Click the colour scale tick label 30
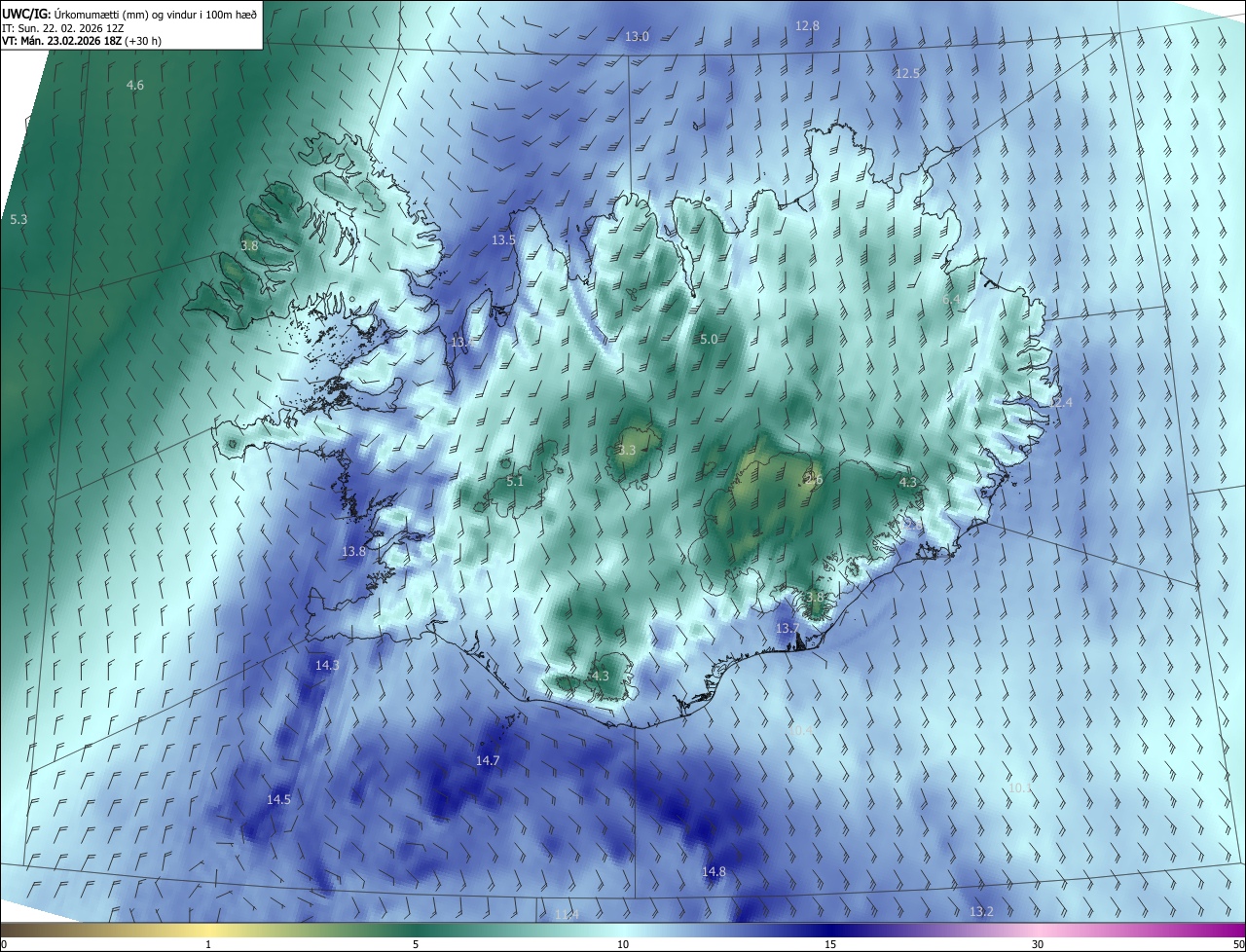Image resolution: width=1246 pixels, height=952 pixels. coord(1038,944)
